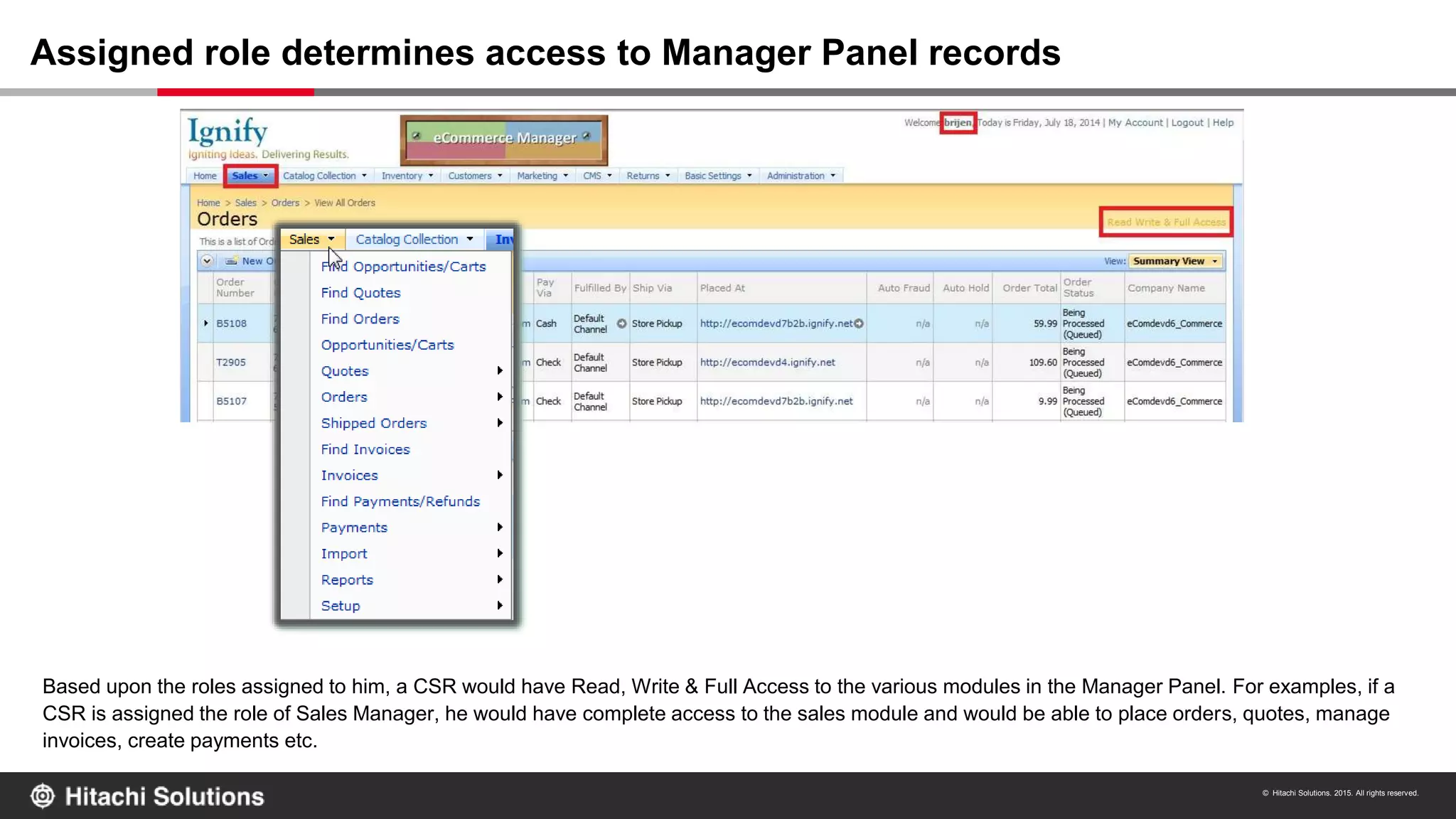Viewport: 1456px width, 819px height.
Task: Expand row arrow for order B5108
Action: tap(206, 323)
